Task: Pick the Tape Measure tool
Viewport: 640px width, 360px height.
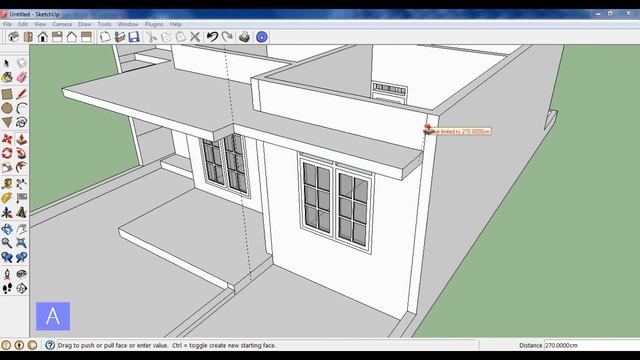Action: (7, 184)
